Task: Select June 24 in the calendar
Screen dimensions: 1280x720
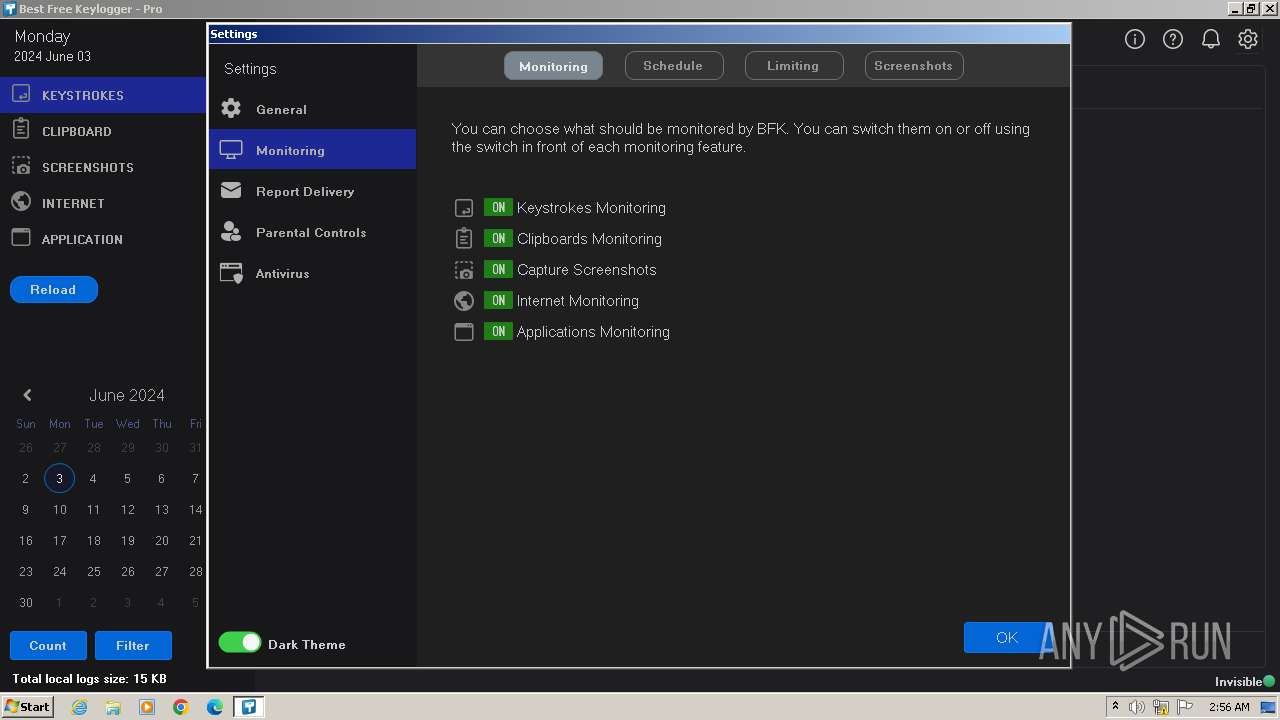Action: [59, 571]
